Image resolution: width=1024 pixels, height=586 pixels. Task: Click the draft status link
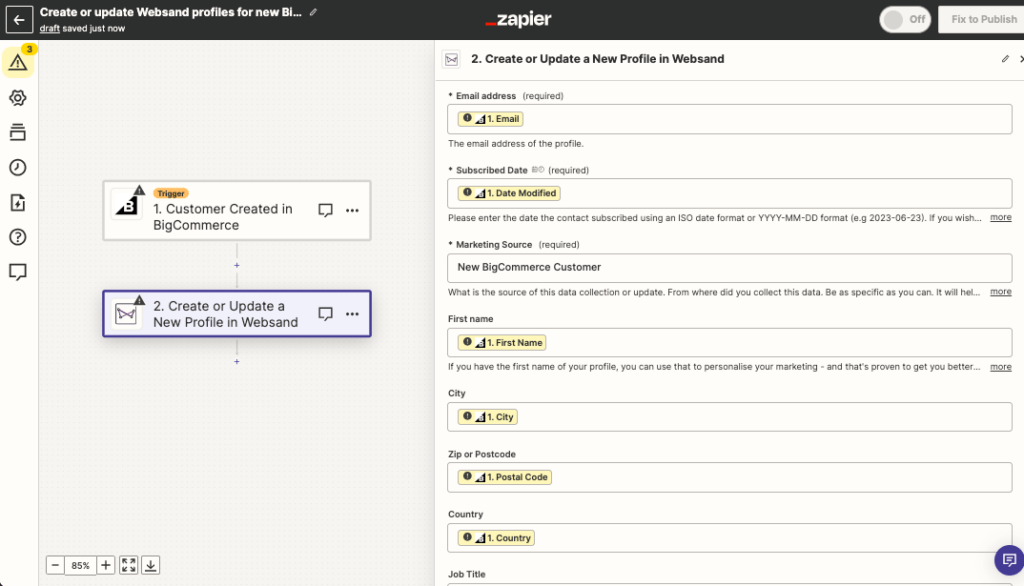[x=50, y=29]
